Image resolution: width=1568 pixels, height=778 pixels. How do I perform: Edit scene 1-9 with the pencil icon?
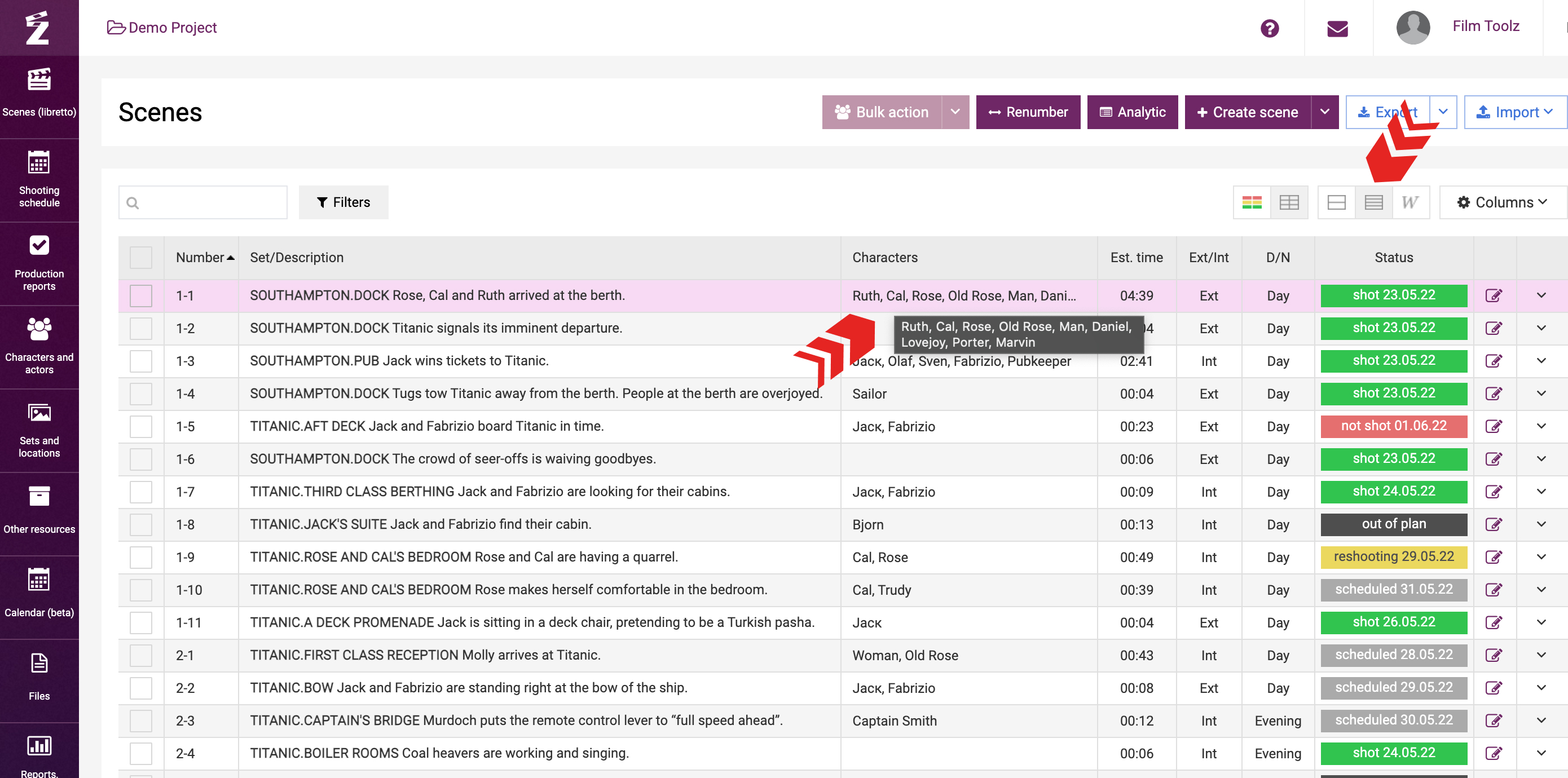(x=1494, y=557)
